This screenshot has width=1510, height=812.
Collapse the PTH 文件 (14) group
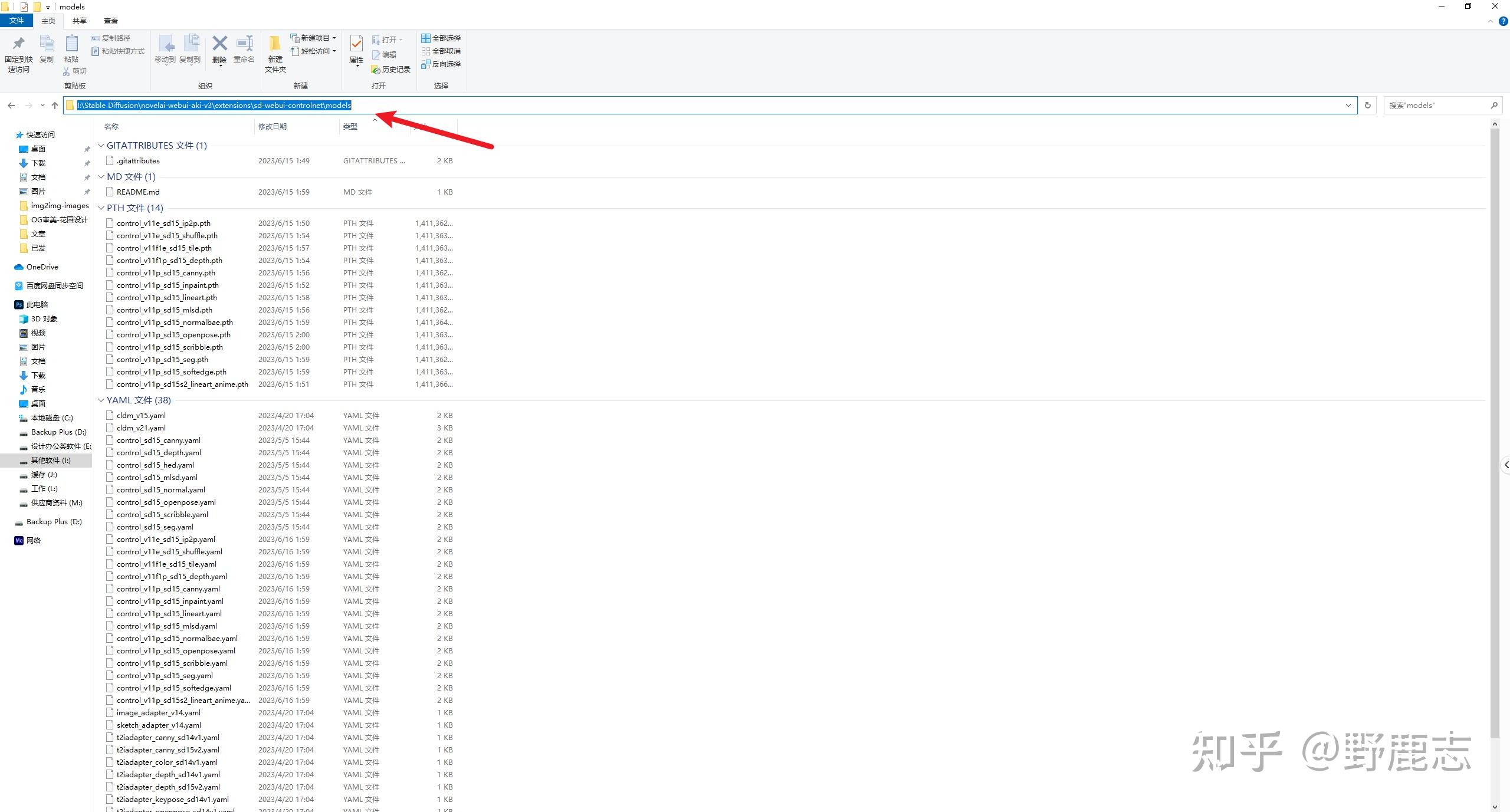(101, 208)
